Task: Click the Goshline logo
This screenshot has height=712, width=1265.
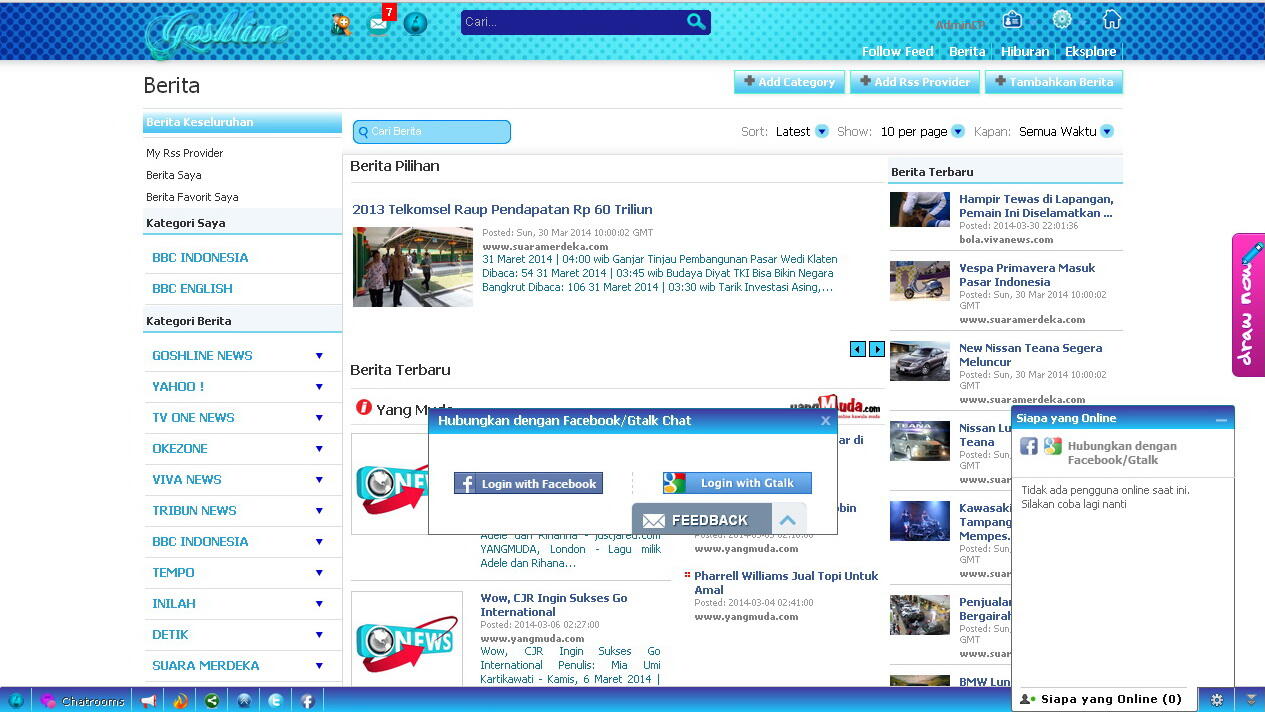Action: click(216, 32)
